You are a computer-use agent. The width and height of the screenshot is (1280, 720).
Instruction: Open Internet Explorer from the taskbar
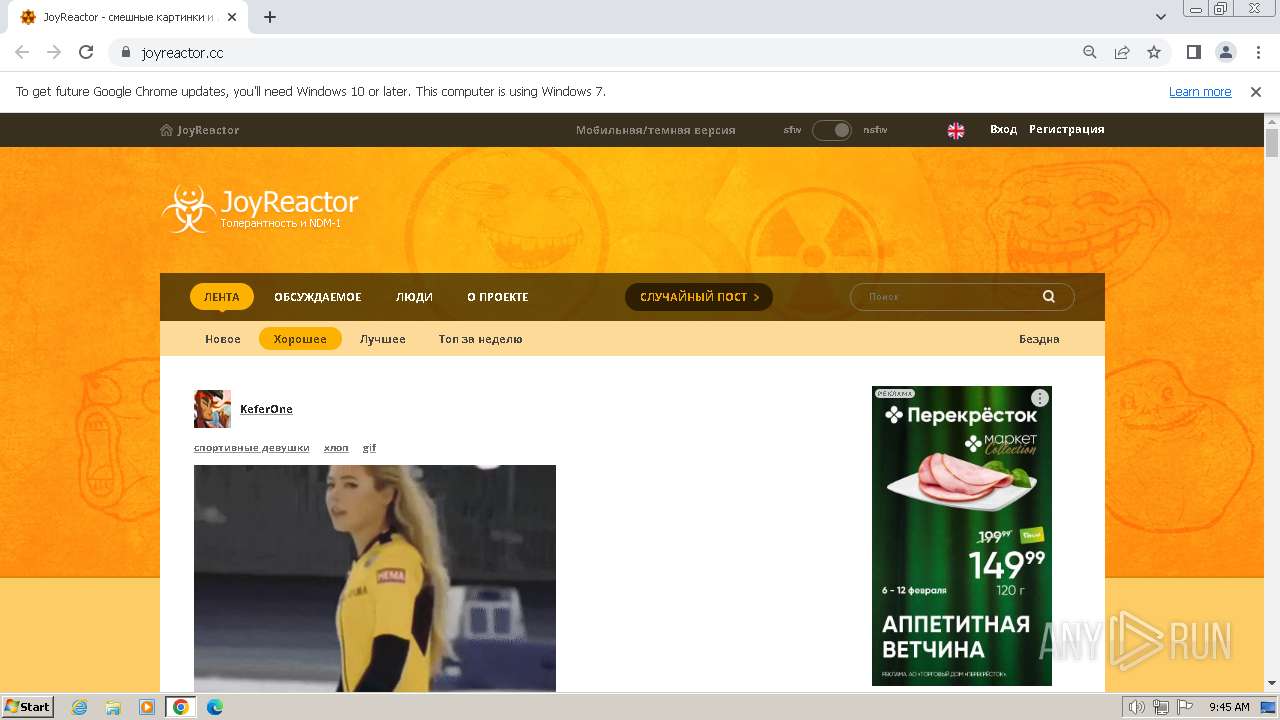(80, 707)
